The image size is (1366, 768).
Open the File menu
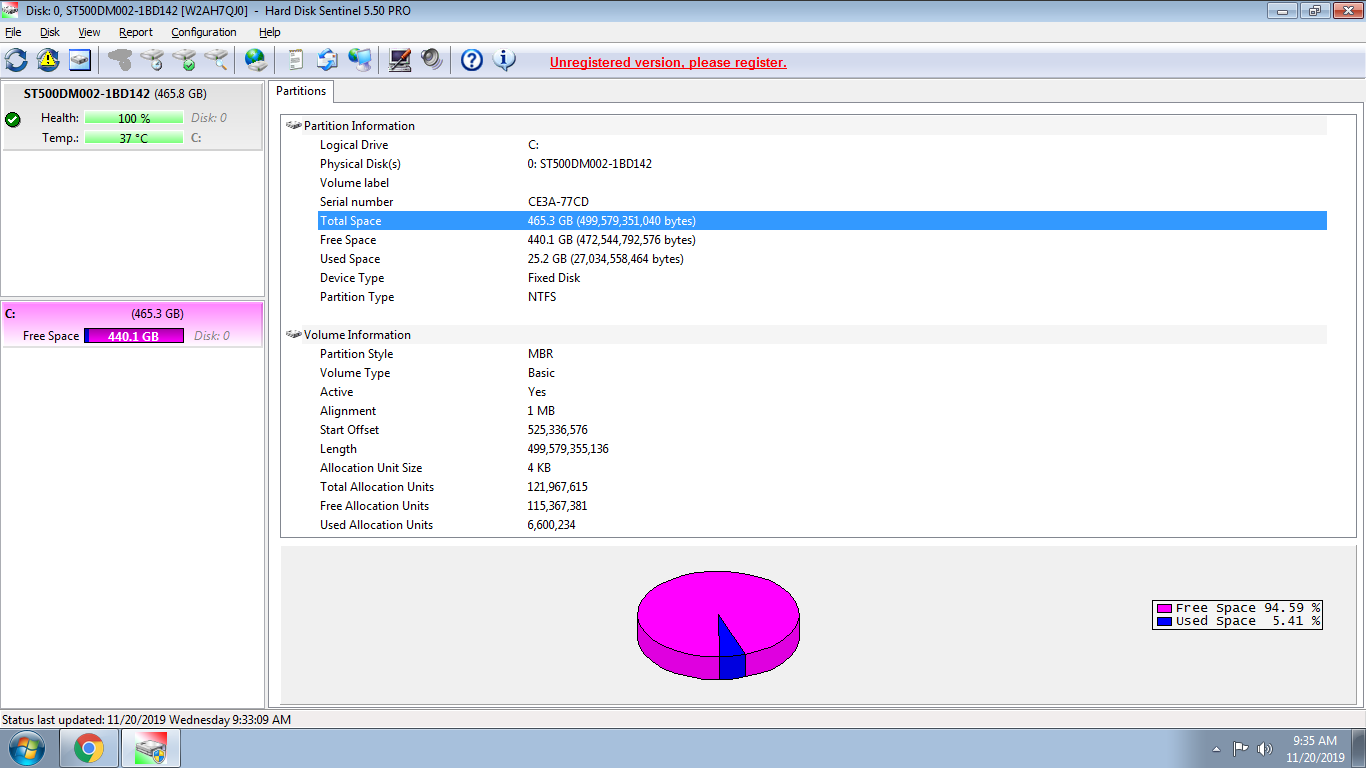13,32
